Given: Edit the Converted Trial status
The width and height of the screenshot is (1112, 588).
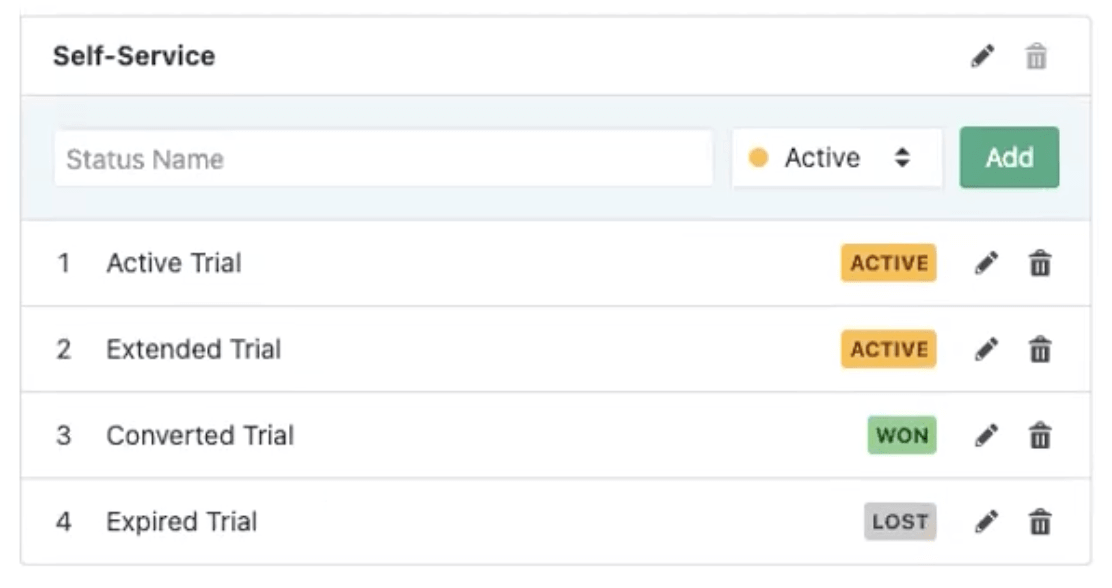Looking at the screenshot, I should (986, 436).
